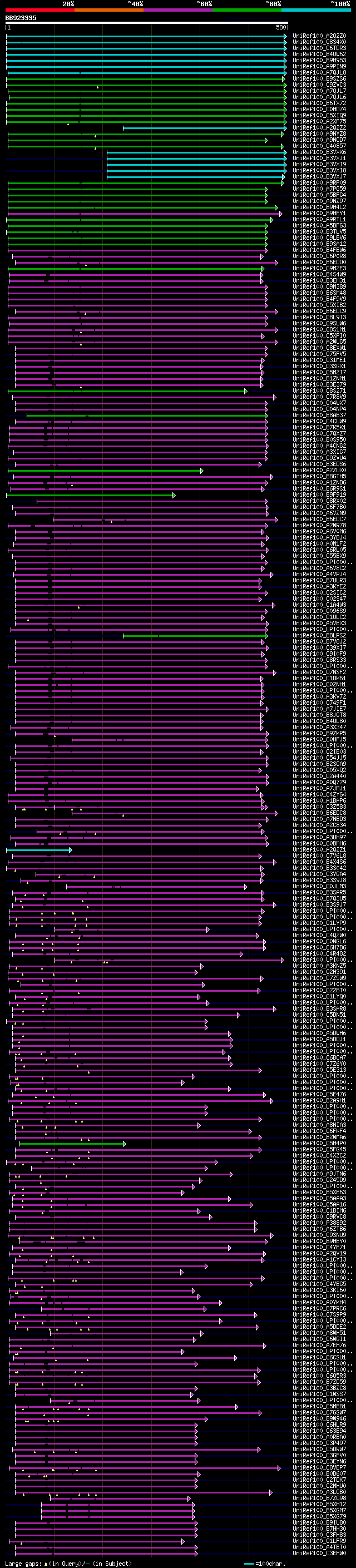The width and height of the screenshot is (356, 1568).
Task: Select label UniRef100_Q9ZVC3
Action: (319, 85)
